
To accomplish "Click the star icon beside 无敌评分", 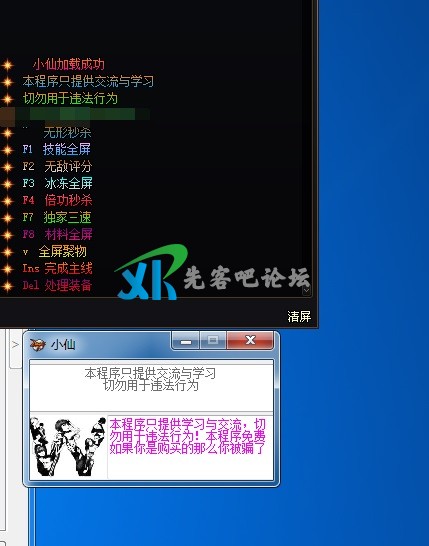I will (x=7, y=167).
